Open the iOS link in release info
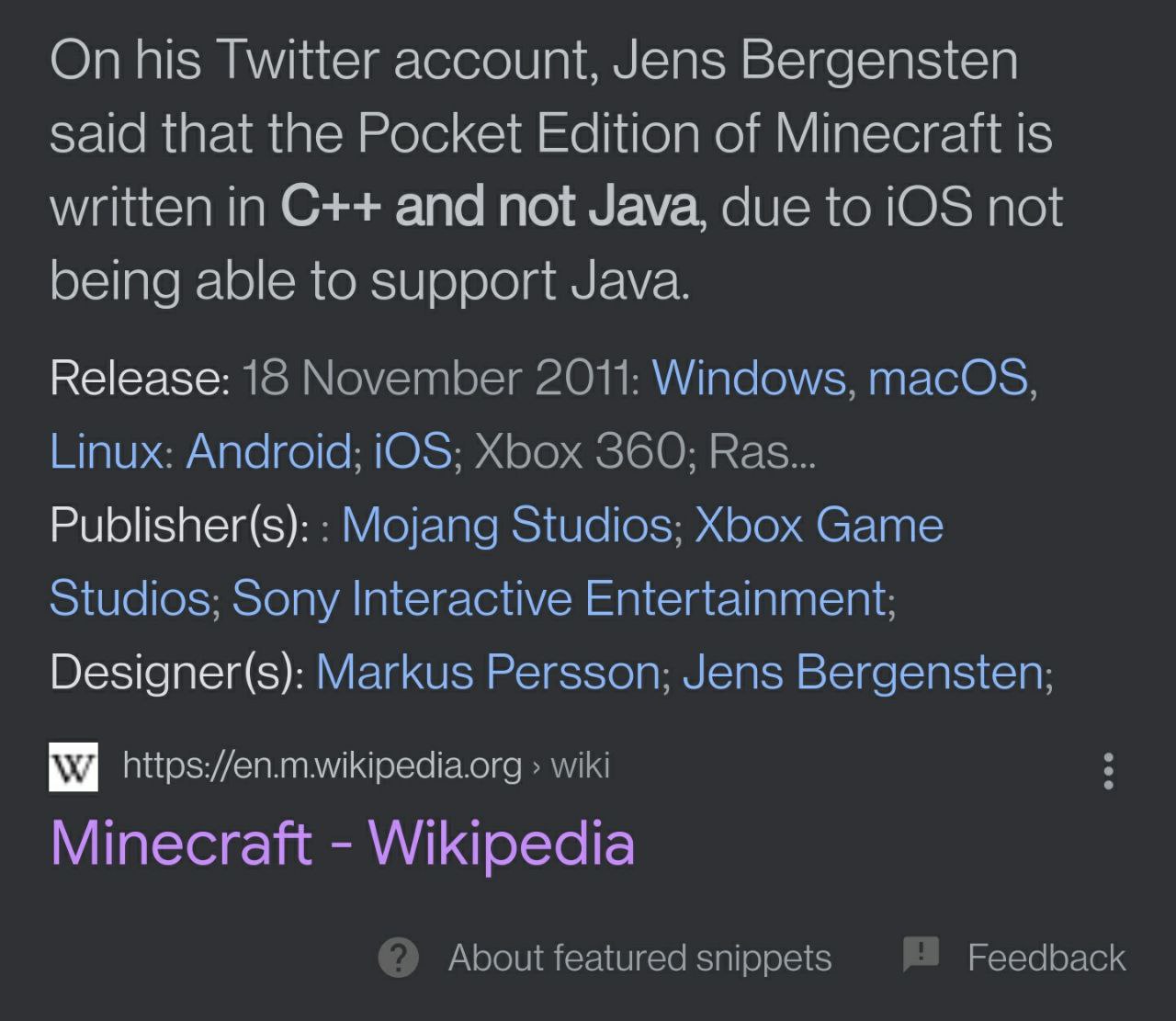Screen dimensions: 1176x1021 click(413, 451)
